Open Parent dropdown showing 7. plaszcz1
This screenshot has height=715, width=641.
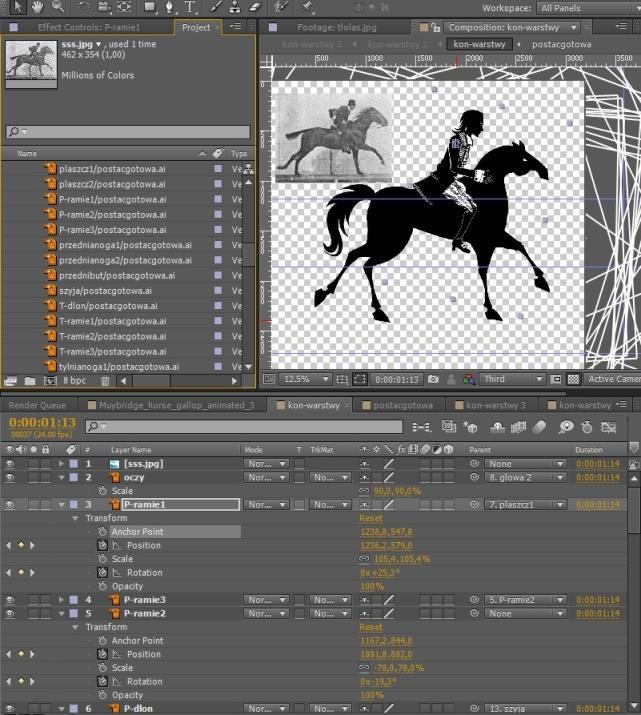coord(525,505)
